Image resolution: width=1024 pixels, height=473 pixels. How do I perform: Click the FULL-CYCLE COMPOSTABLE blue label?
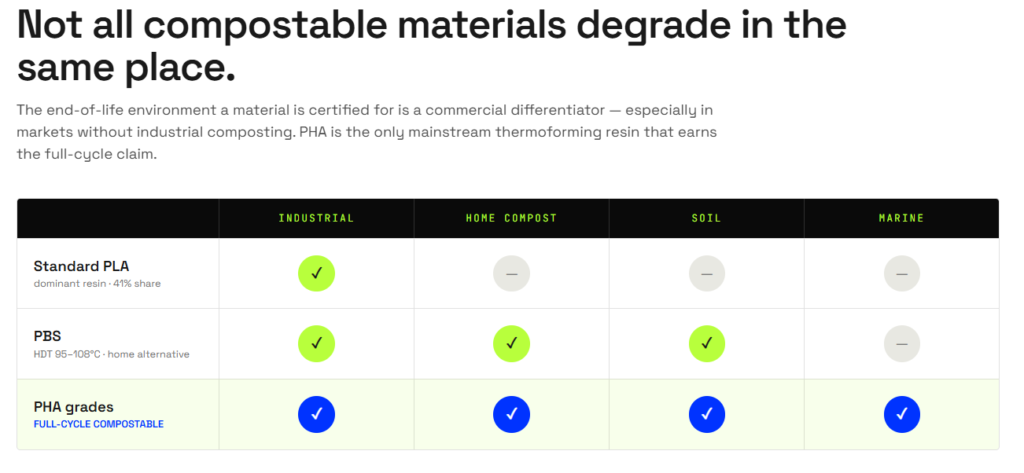[99, 424]
